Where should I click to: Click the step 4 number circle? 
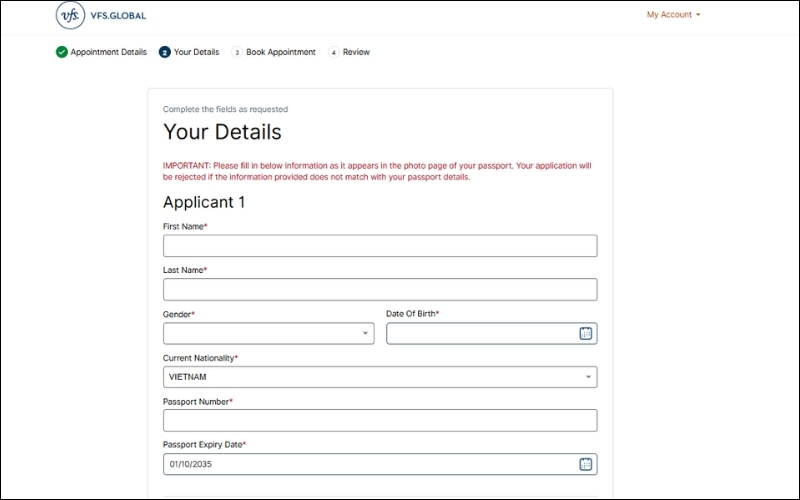(333, 52)
